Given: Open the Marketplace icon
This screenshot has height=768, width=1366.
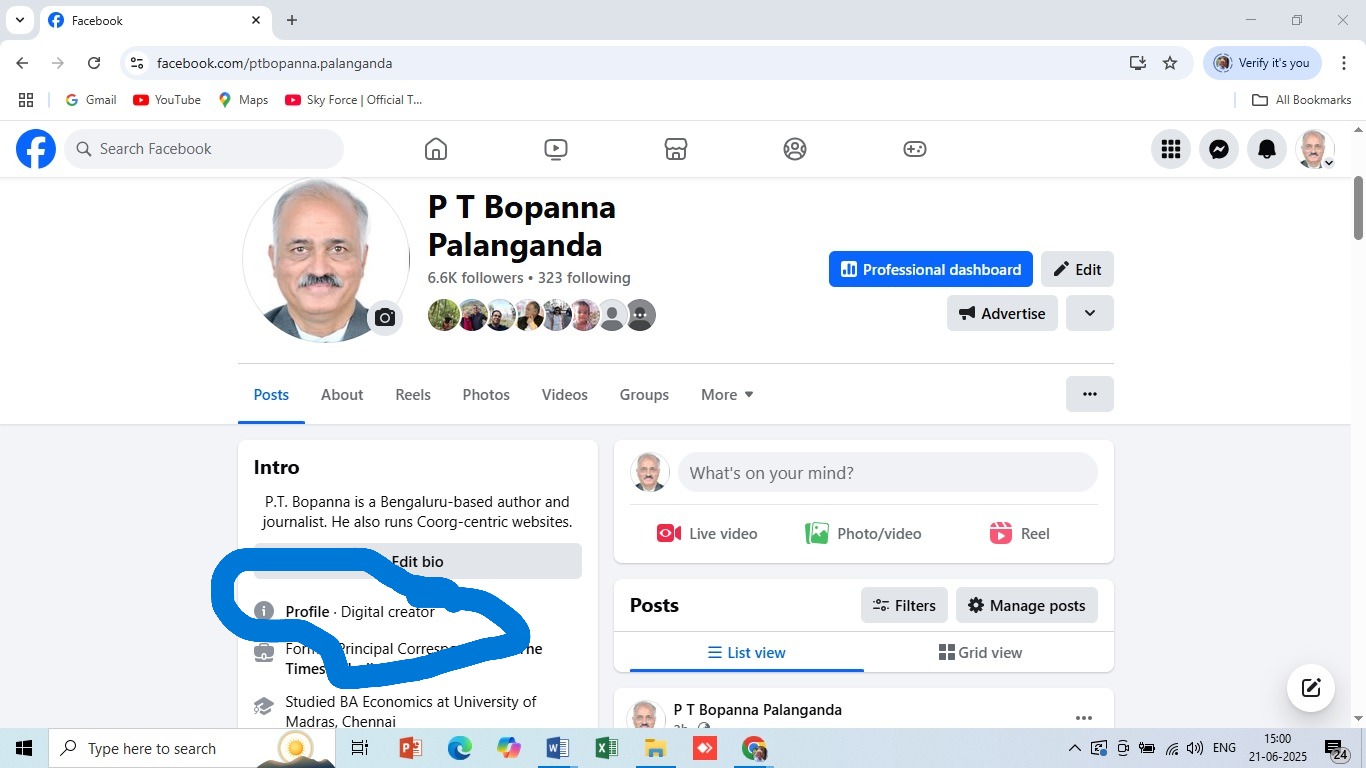Looking at the screenshot, I should [676, 149].
